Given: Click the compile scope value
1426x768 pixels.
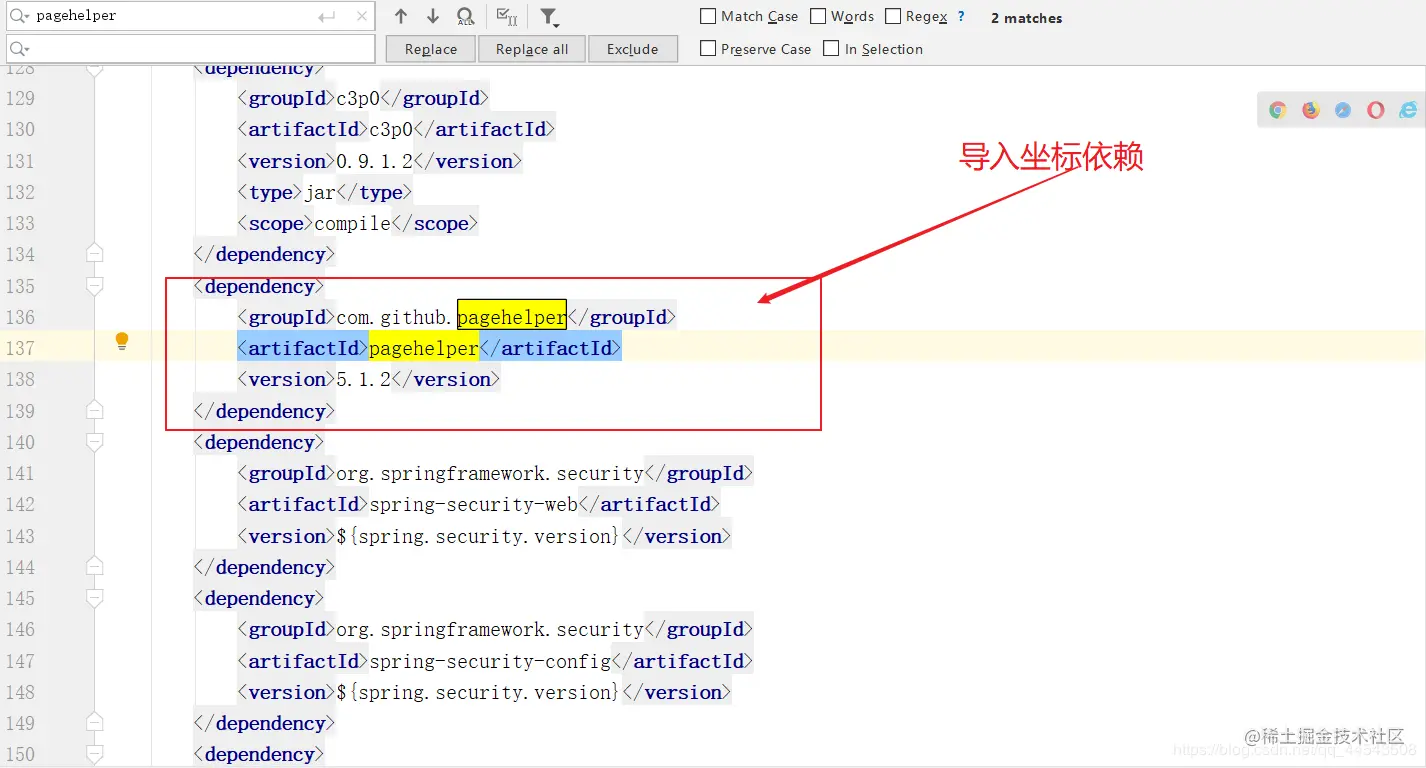Looking at the screenshot, I should pyautogui.click(x=353, y=223).
